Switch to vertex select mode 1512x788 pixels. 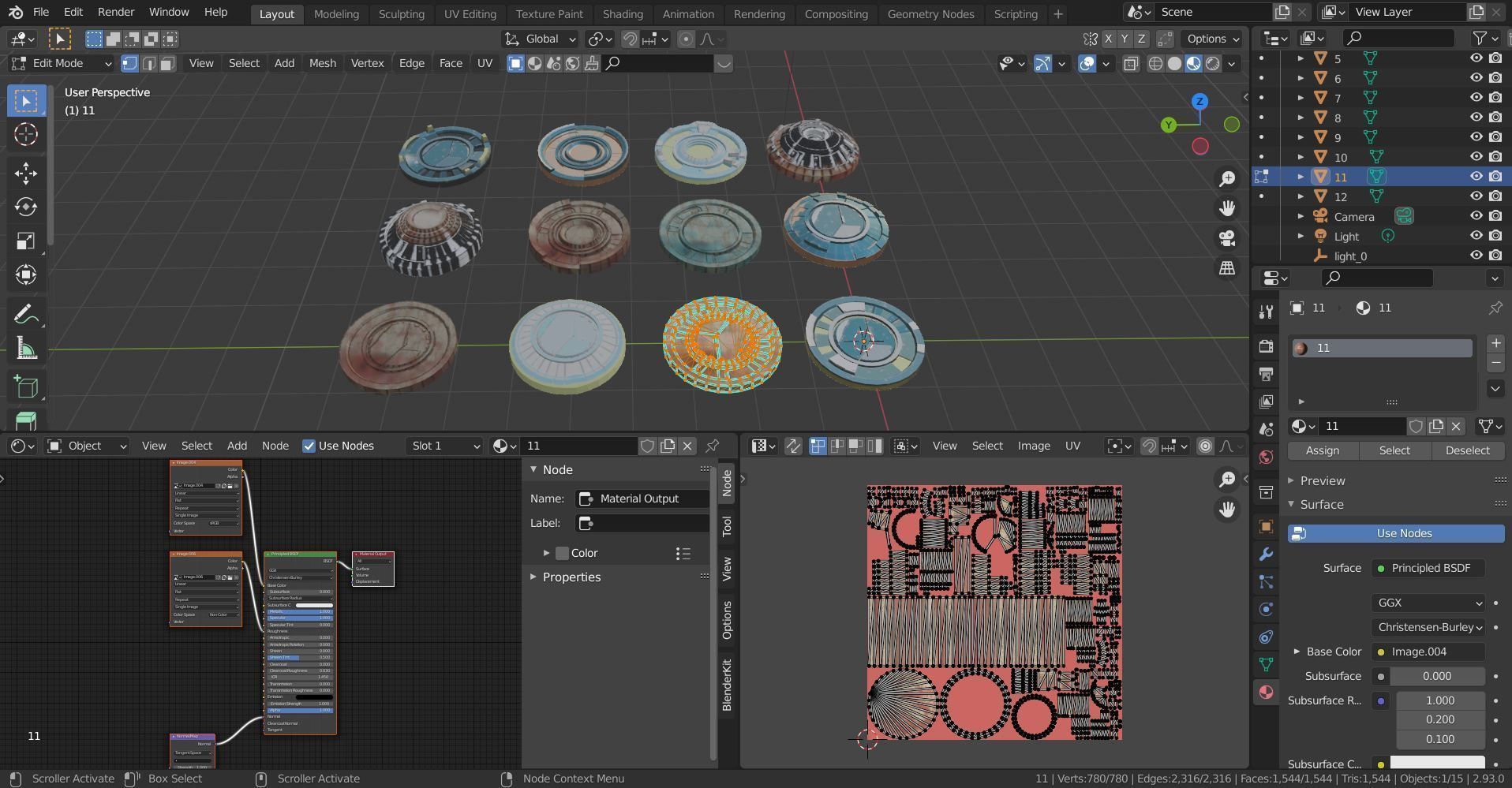click(x=129, y=63)
